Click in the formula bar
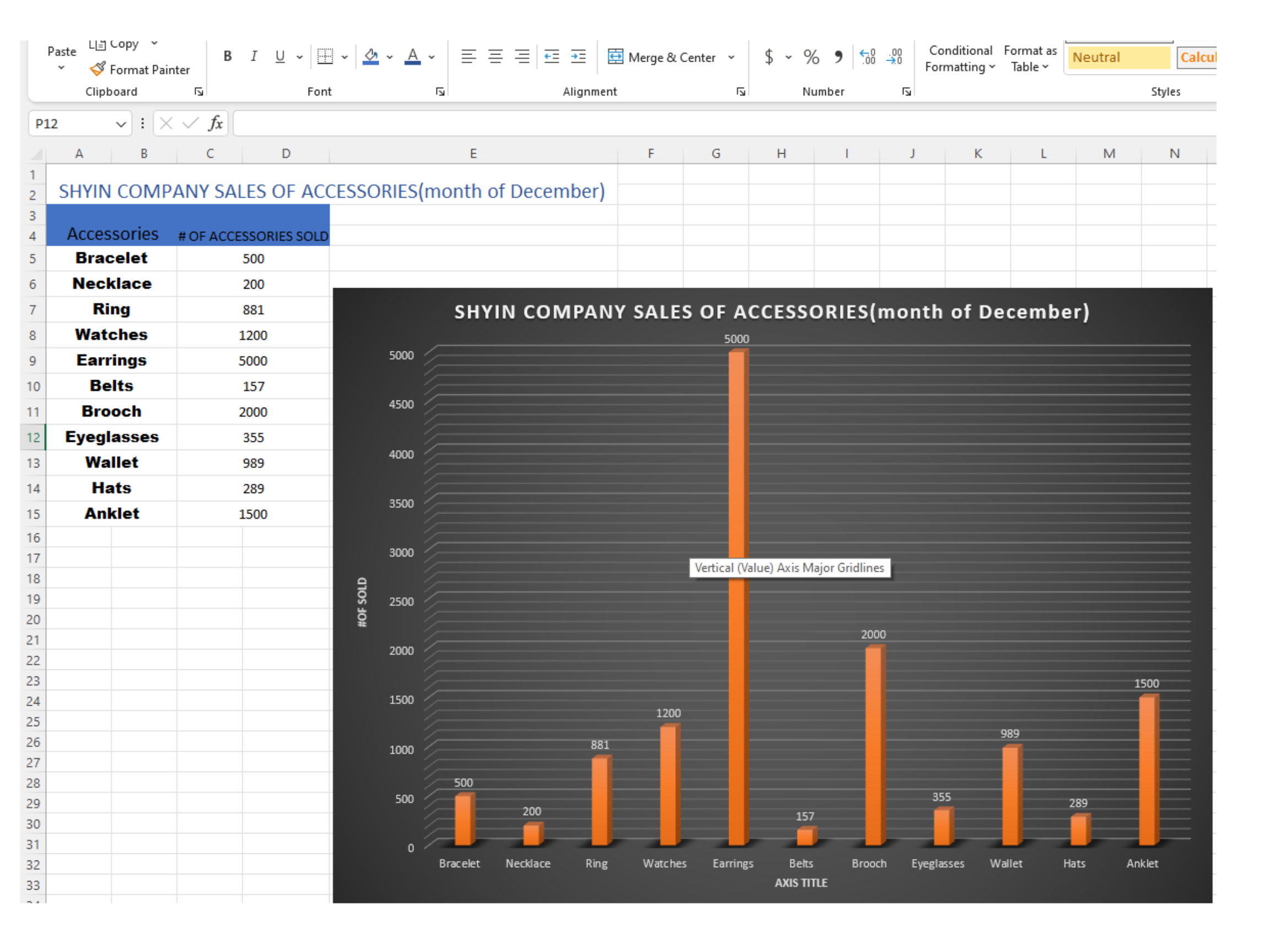 pos(724,123)
